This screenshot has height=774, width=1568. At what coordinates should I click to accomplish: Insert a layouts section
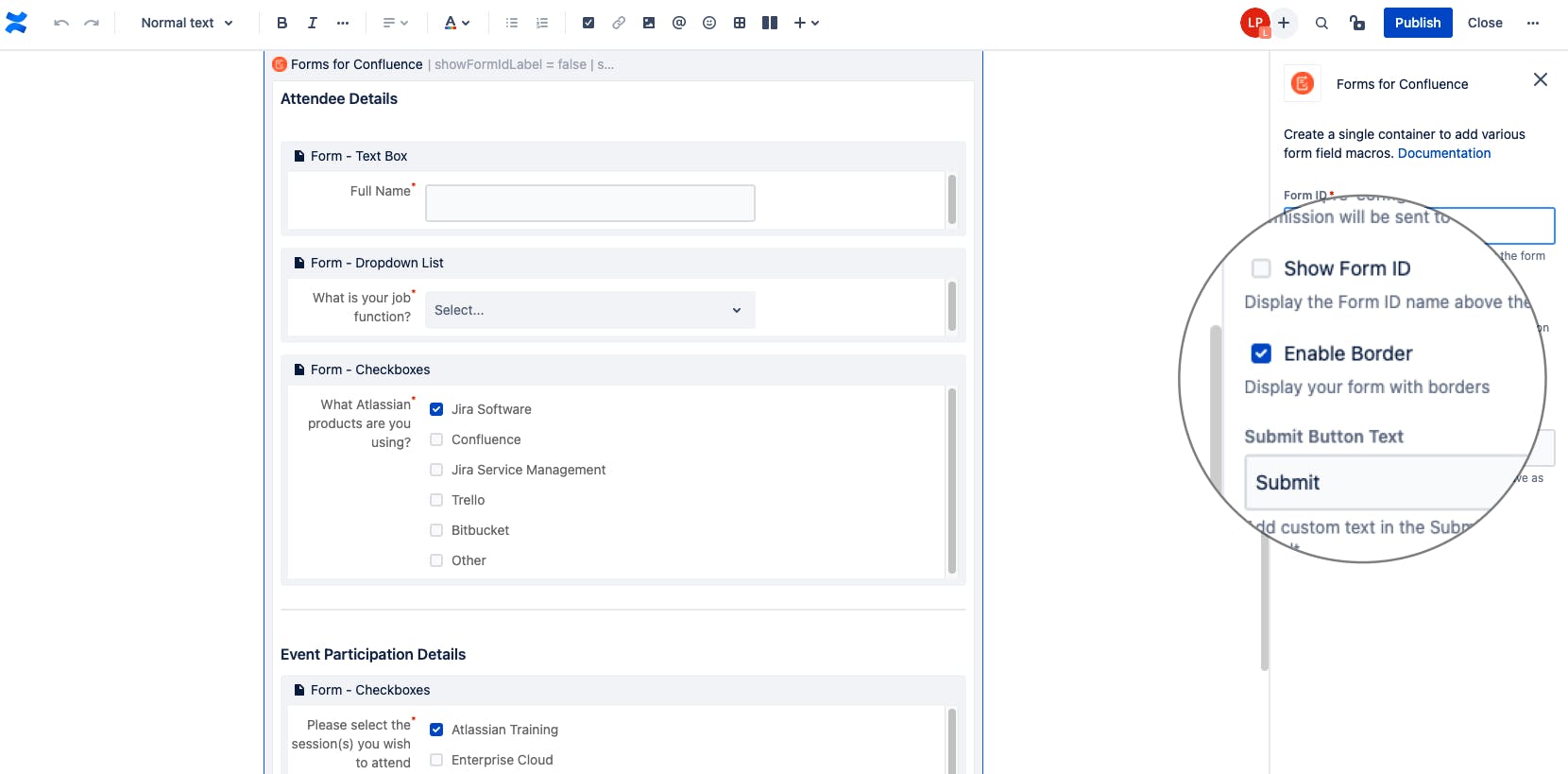[x=770, y=23]
